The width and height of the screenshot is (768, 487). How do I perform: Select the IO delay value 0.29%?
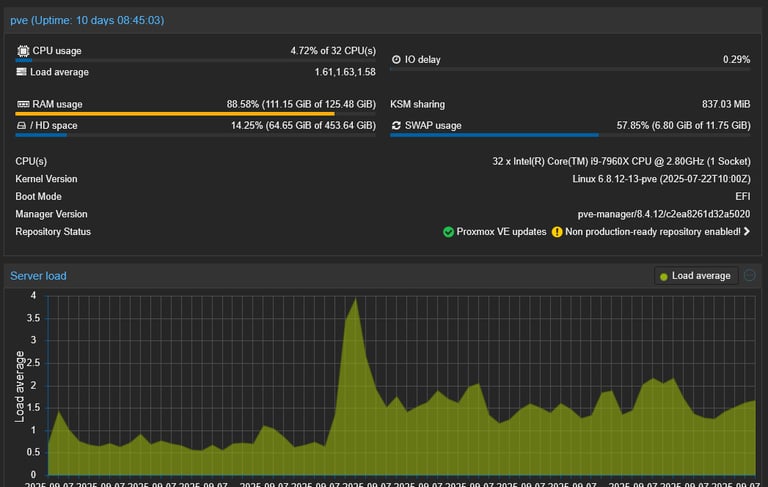coord(736,60)
